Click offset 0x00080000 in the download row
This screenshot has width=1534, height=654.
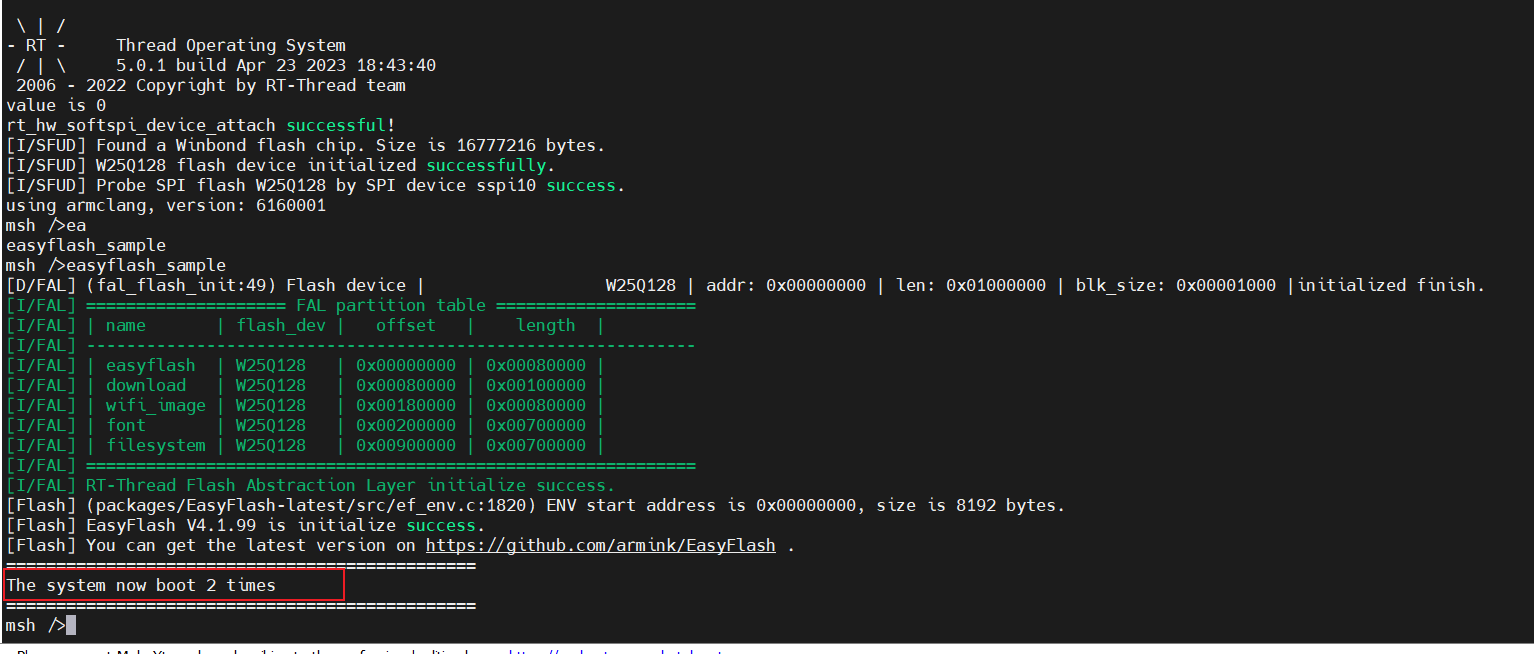coord(406,386)
